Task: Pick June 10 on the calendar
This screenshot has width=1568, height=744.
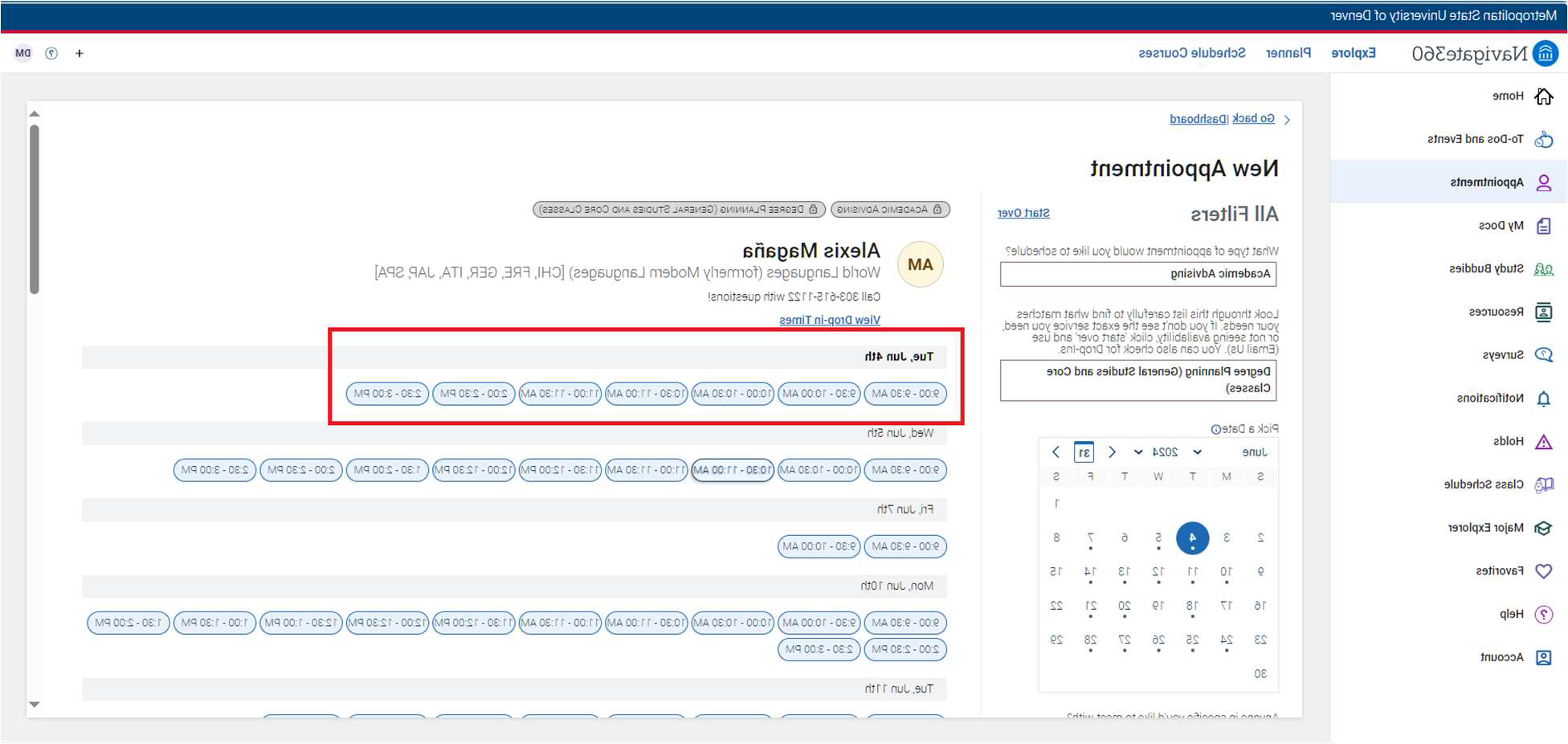Action: coord(1227,572)
